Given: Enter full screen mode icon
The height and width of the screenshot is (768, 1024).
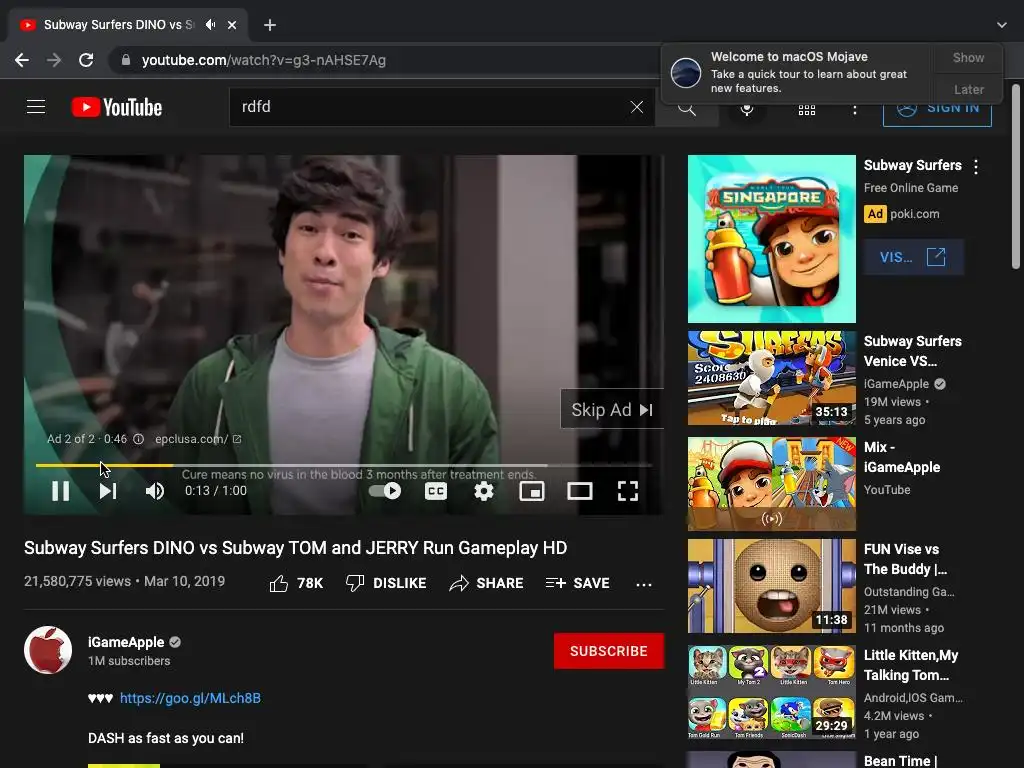Looking at the screenshot, I should pyautogui.click(x=628, y=491).
